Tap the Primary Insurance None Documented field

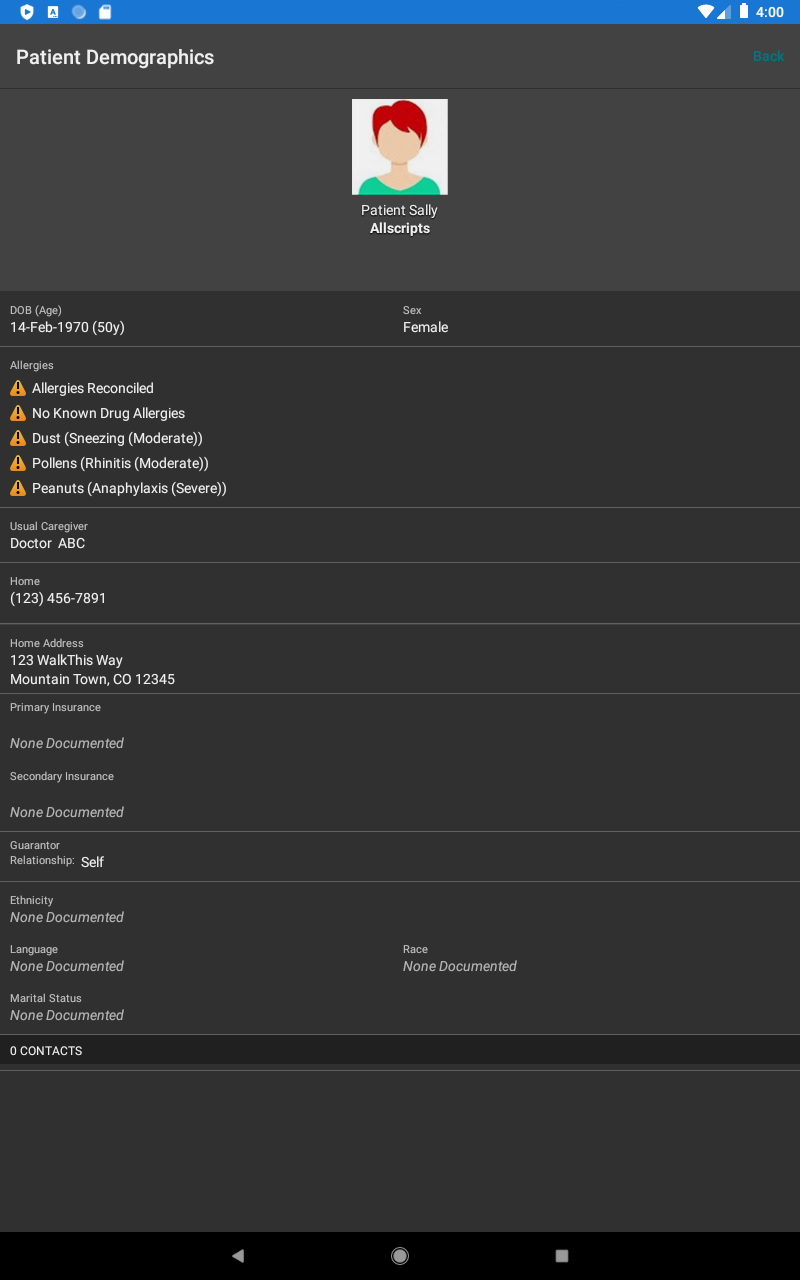(x=67, y=743)
